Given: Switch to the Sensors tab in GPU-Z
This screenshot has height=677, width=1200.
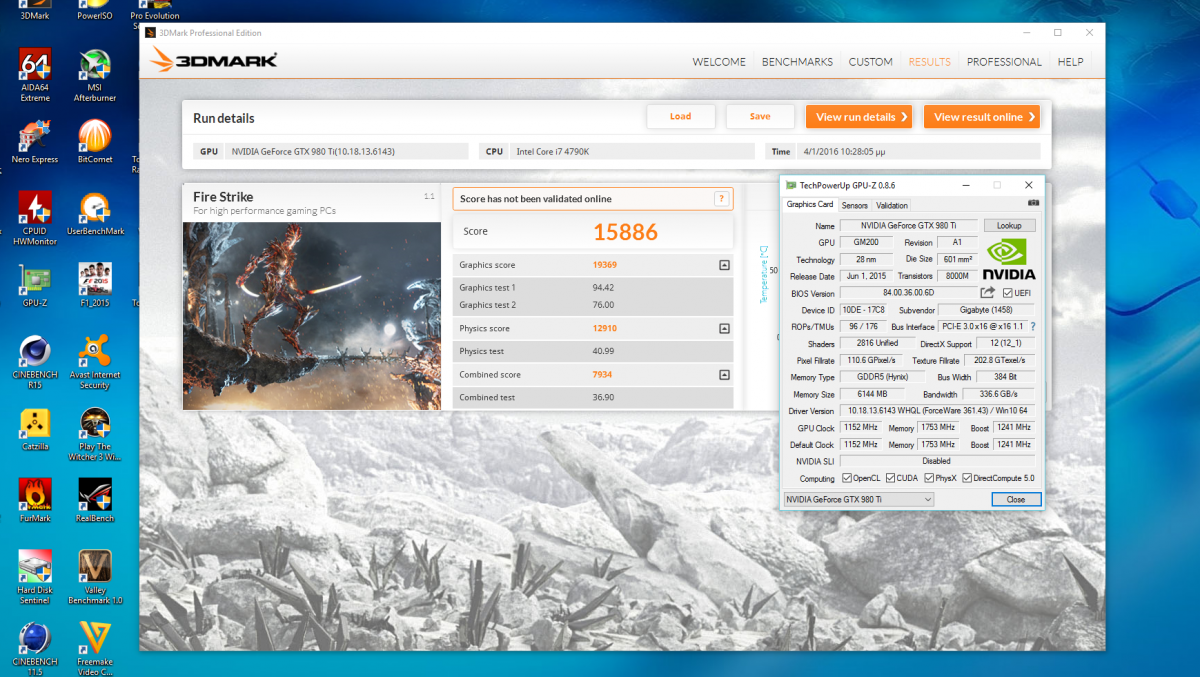Looking at the screenshot, I should coord(854,205).
